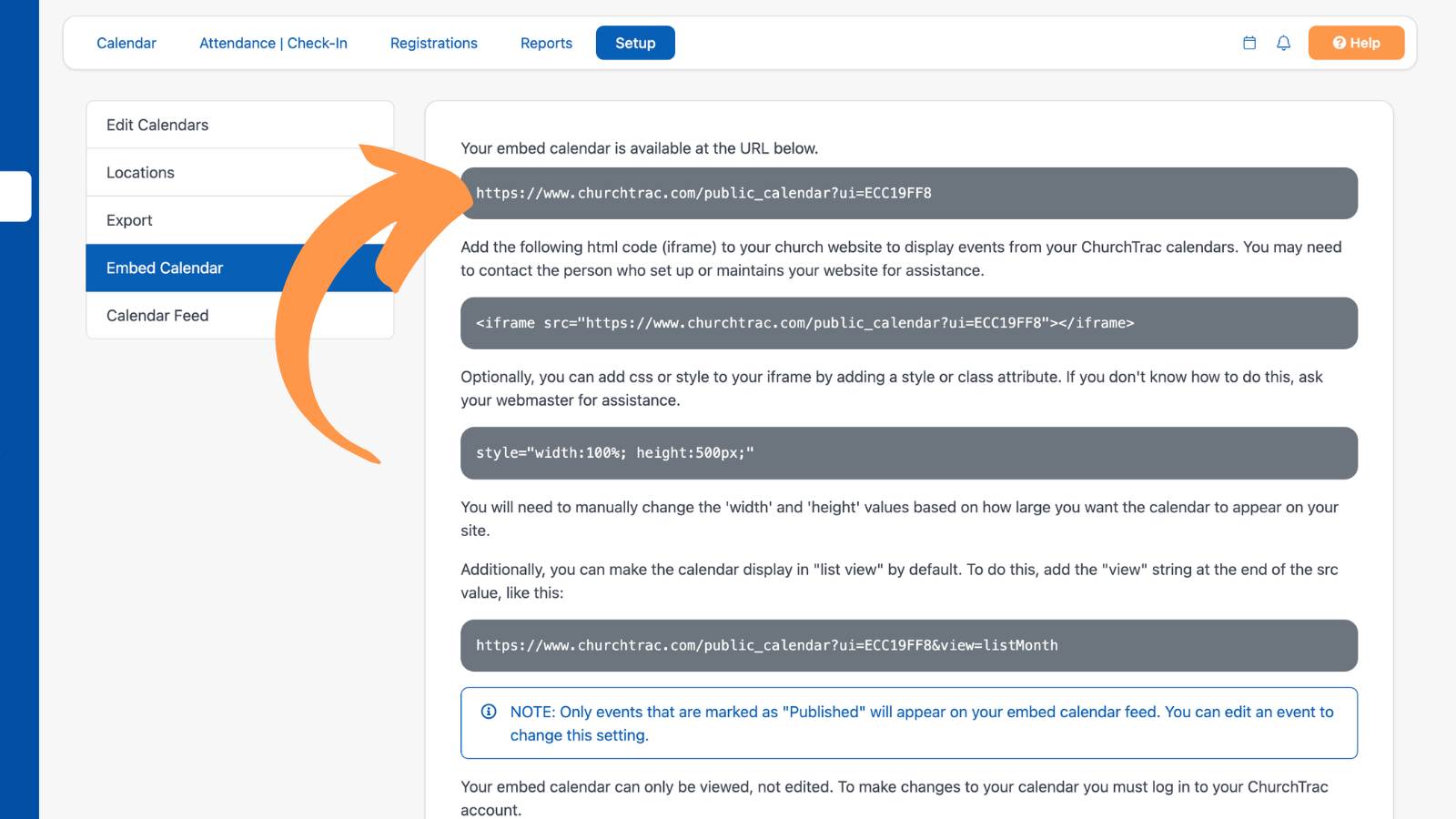The width and height of the screenshot is (1456, 819).
Task: Click the public calendar URL box
Action: (909, 193)
